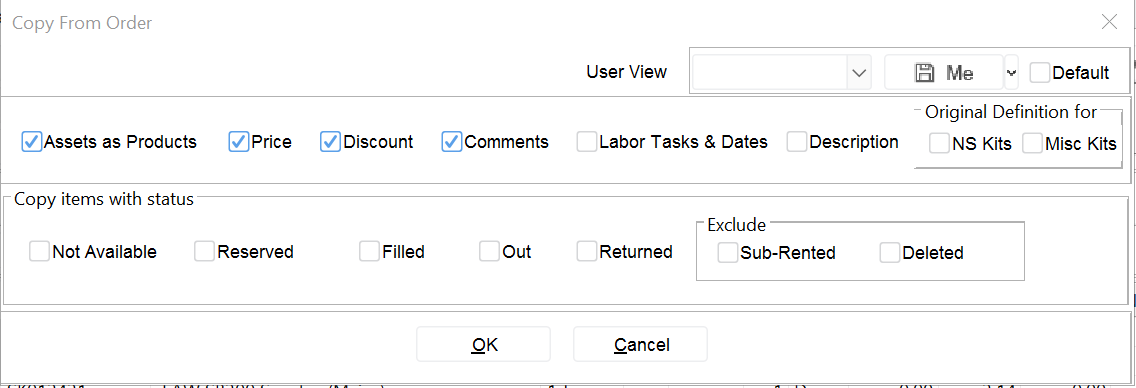Enable the Default checkbox

1040,72
